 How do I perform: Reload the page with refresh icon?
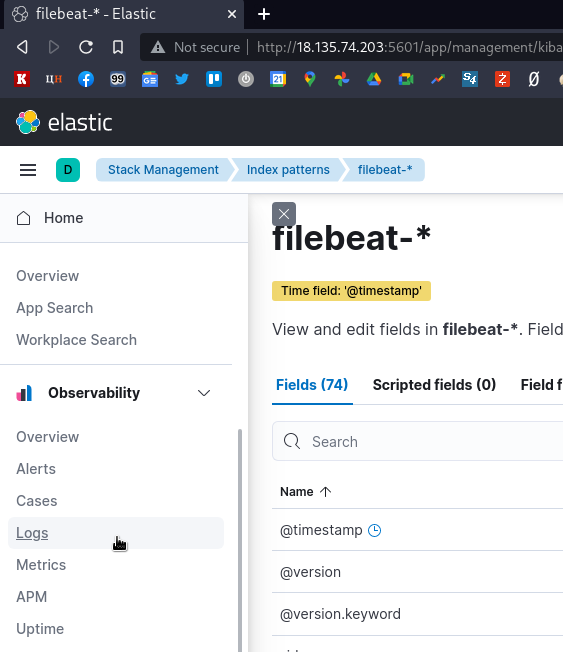click(86, 47)
